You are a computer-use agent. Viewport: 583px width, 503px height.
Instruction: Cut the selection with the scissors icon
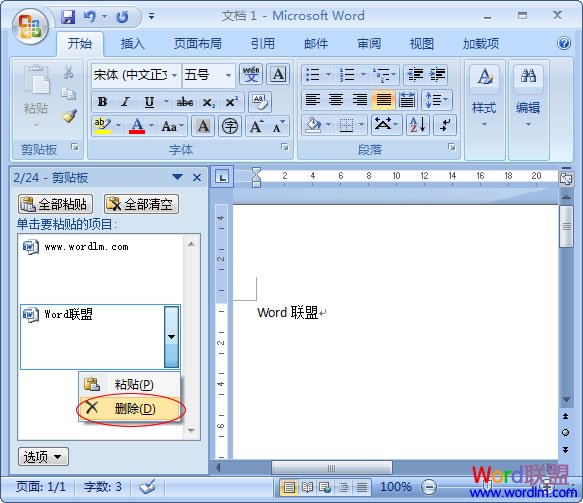pyautogui.click(x=68, y=72)
